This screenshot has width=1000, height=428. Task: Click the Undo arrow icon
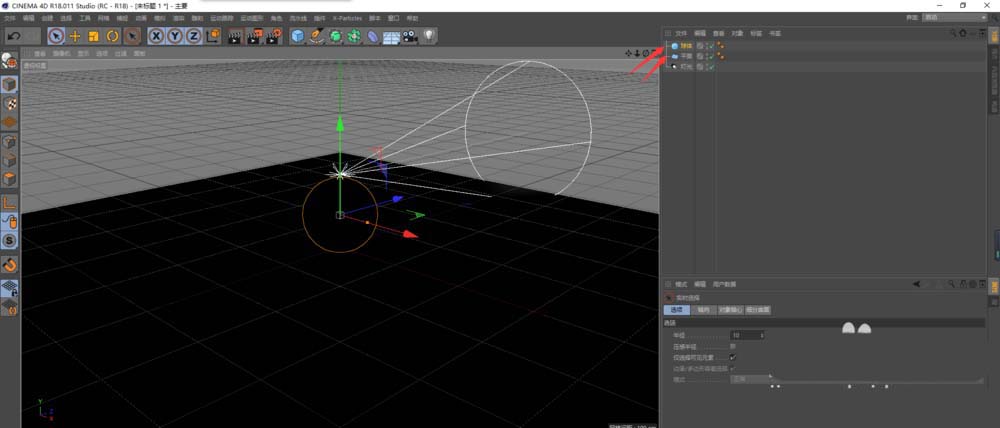pyautogui.click(x=13, y=36)
